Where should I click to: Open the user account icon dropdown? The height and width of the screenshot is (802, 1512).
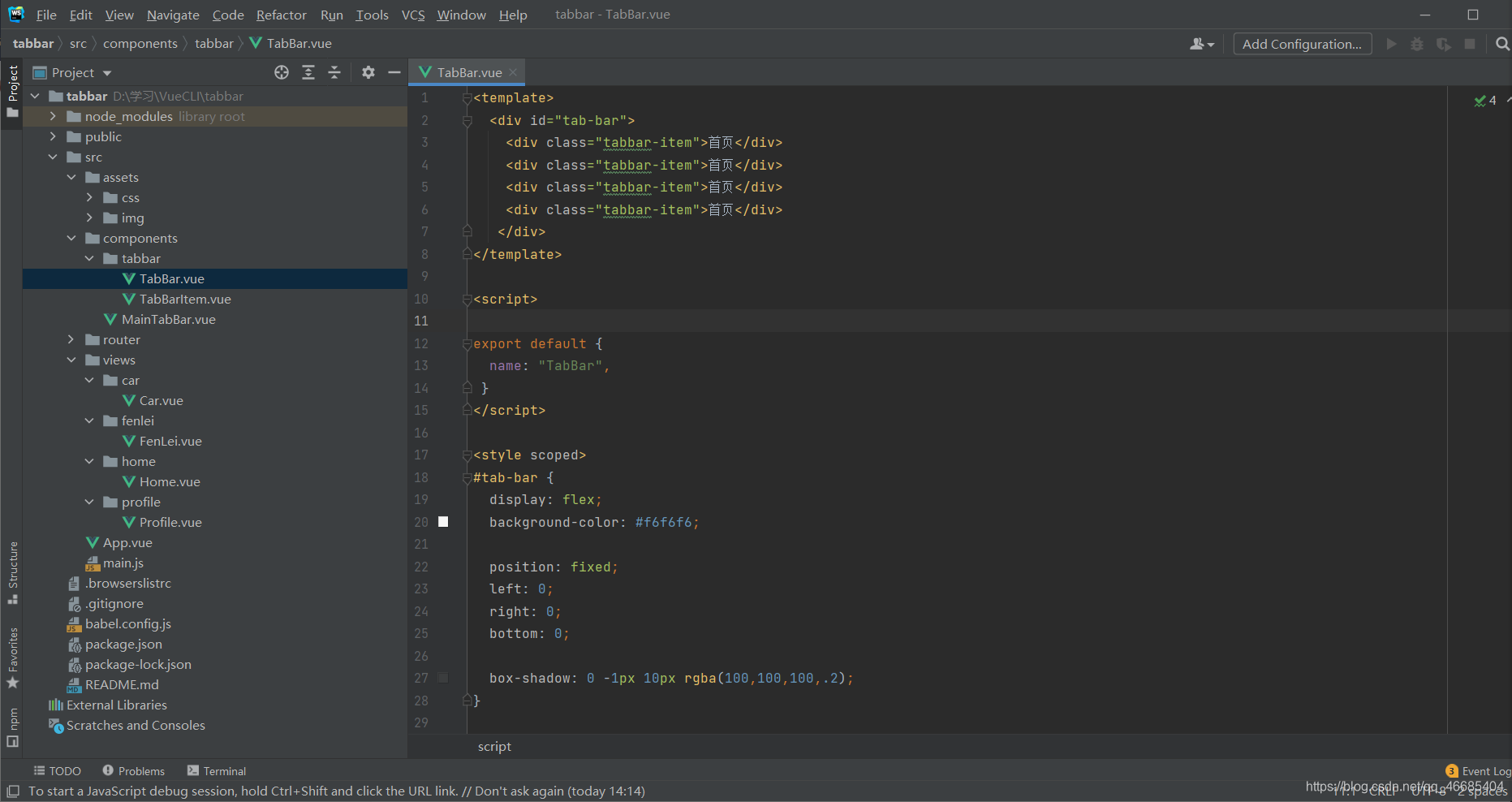pos(1201,44)
